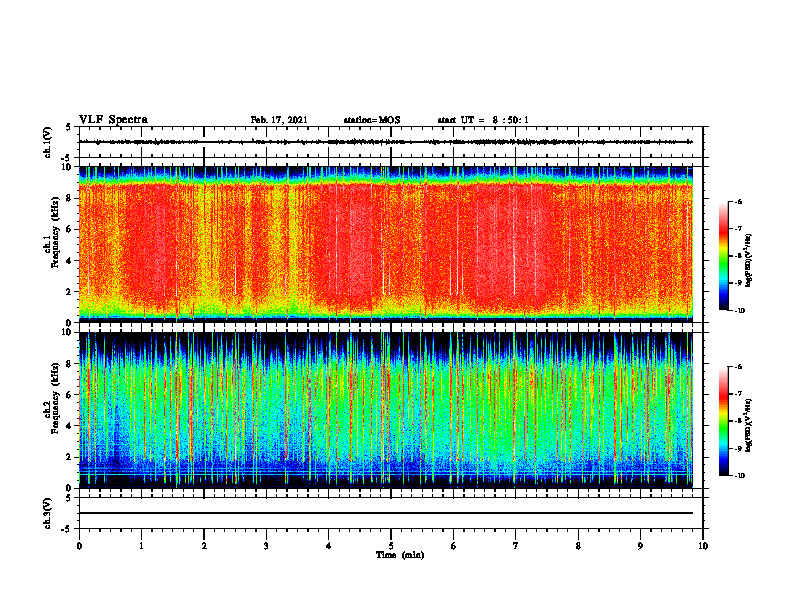Click the time axis tick label "2"
792x612 pixels.
(x=204, y=546)
